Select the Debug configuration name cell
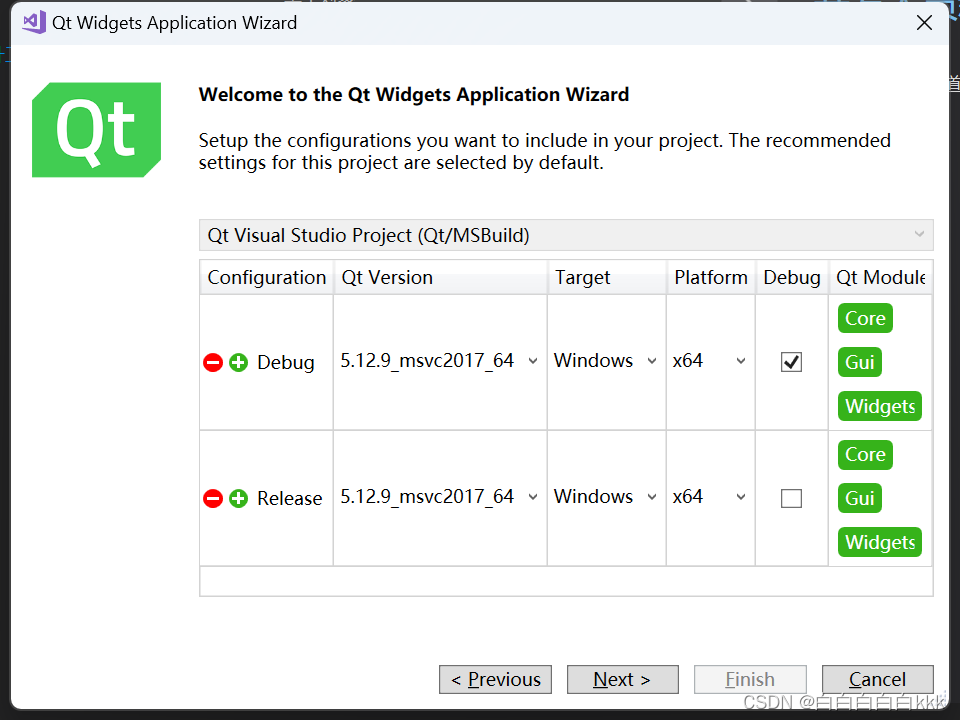960x720 pixels. [286, 362]
